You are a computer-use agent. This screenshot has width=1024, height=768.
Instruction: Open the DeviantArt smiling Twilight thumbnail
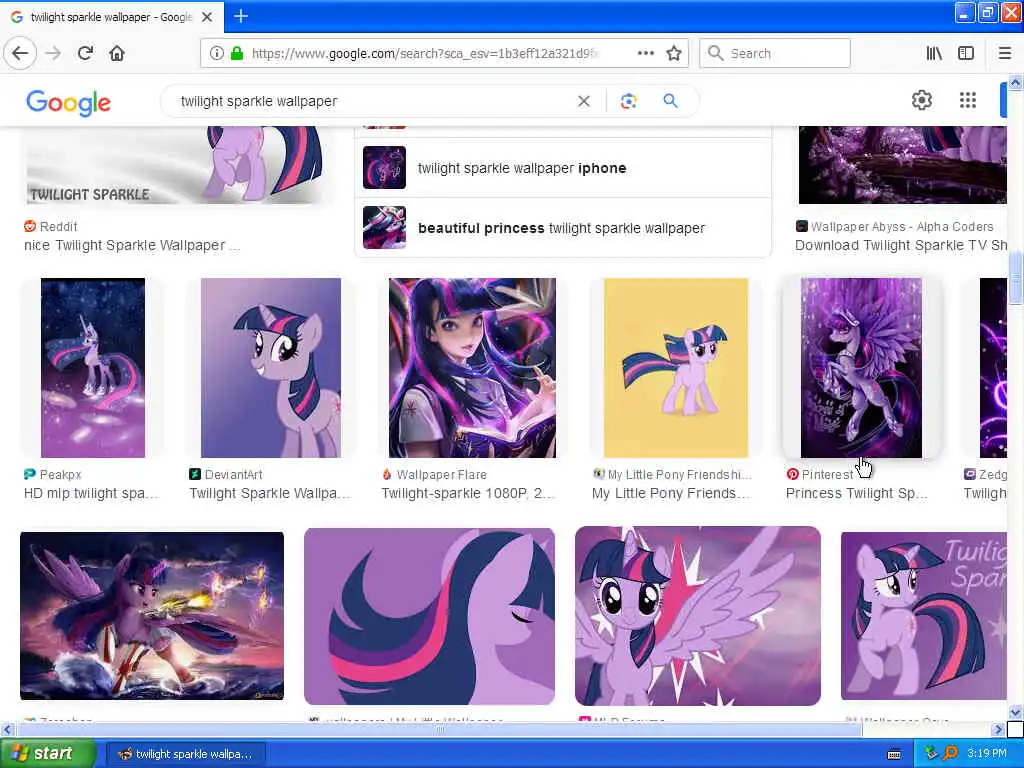pos(270,368)
